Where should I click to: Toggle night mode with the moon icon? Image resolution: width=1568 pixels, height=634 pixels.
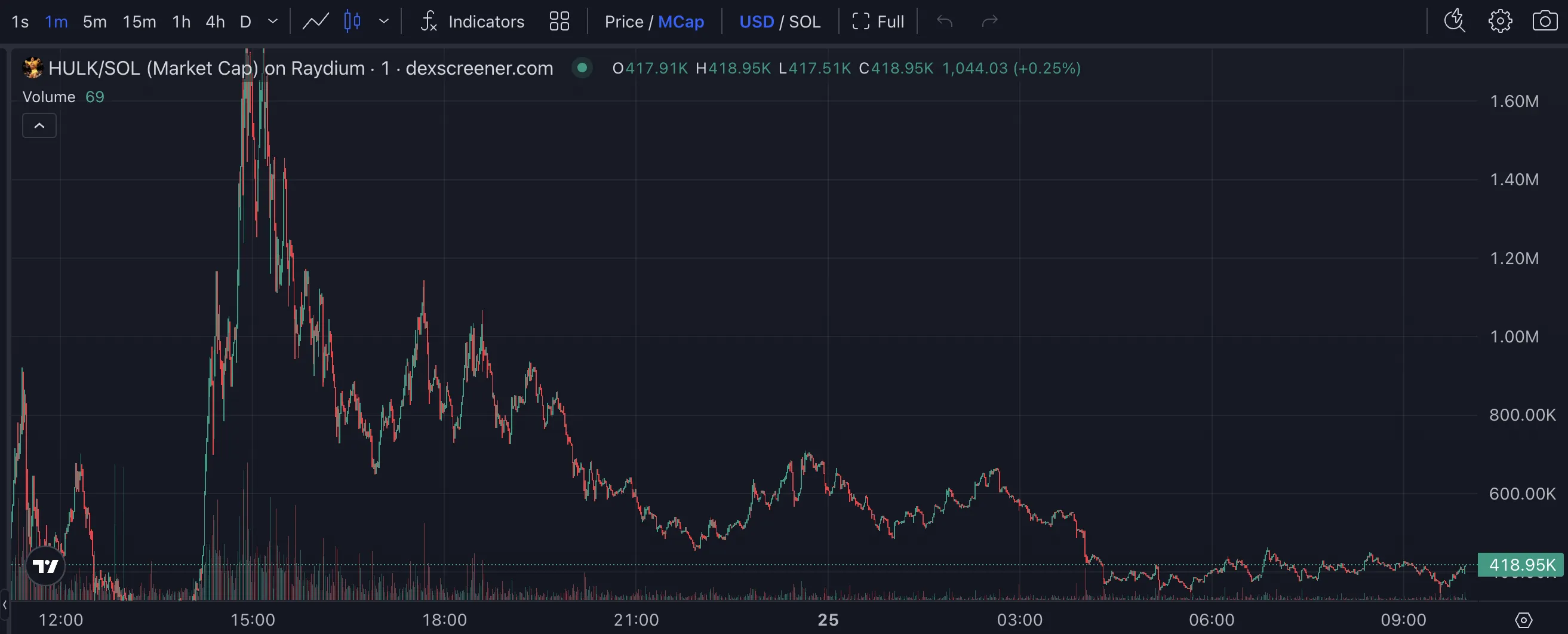tap(1454, 22)
